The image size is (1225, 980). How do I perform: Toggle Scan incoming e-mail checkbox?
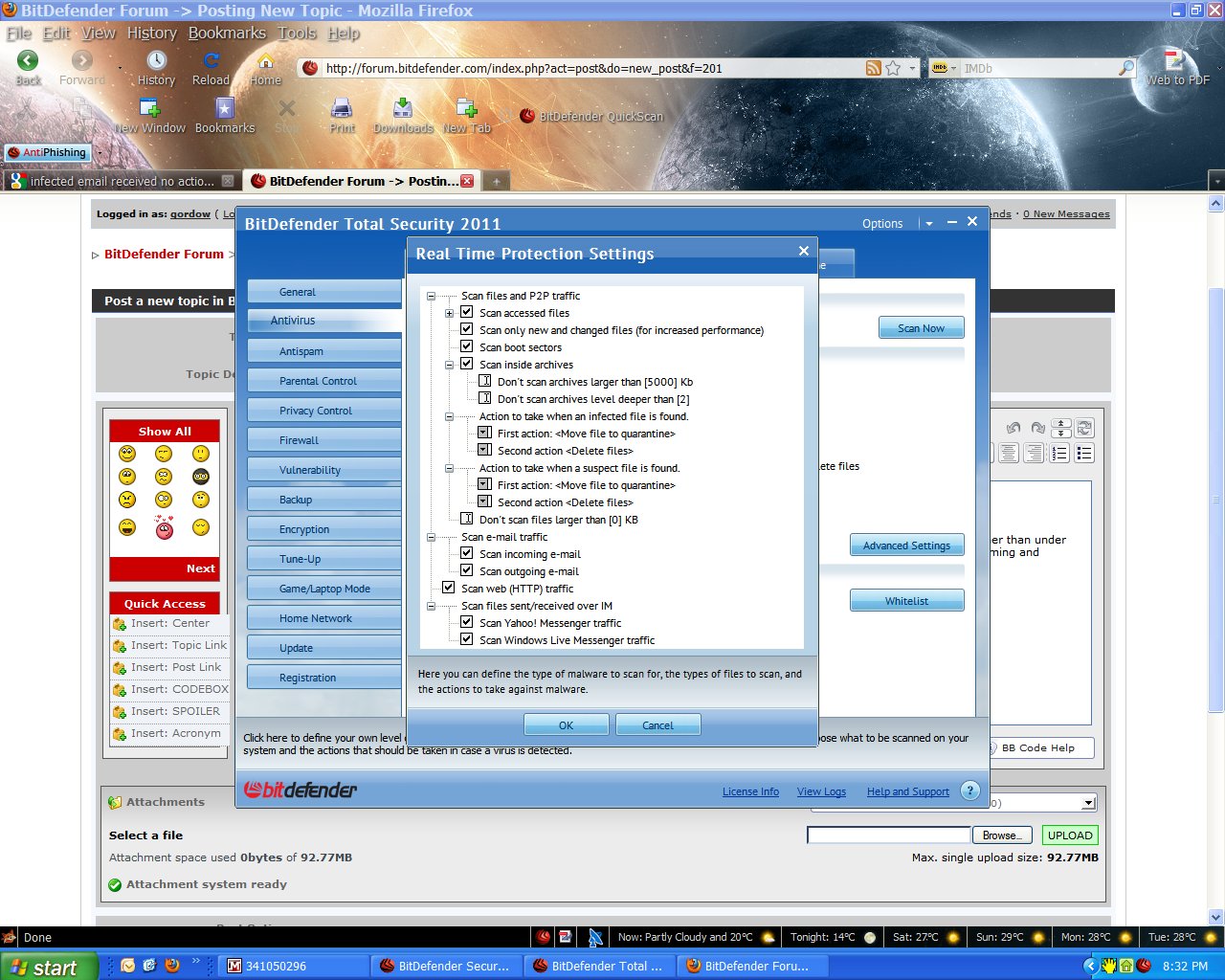click(467, 553)
